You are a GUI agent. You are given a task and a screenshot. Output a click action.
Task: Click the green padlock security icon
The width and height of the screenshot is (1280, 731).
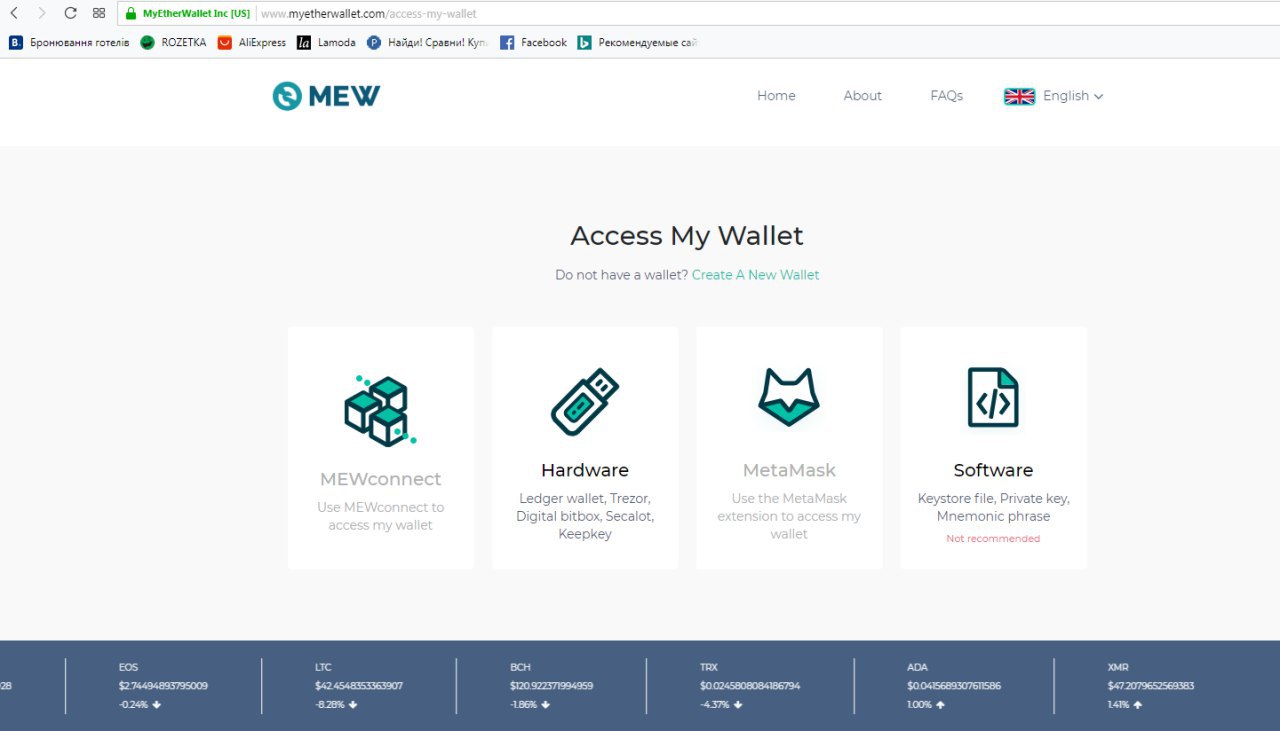(130, 14)
